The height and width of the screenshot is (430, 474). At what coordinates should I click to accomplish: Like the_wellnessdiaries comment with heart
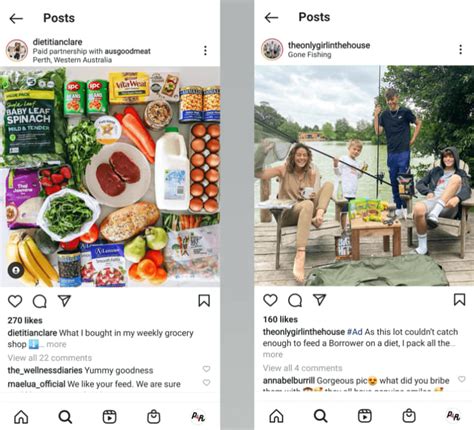[x=207, y=369]
